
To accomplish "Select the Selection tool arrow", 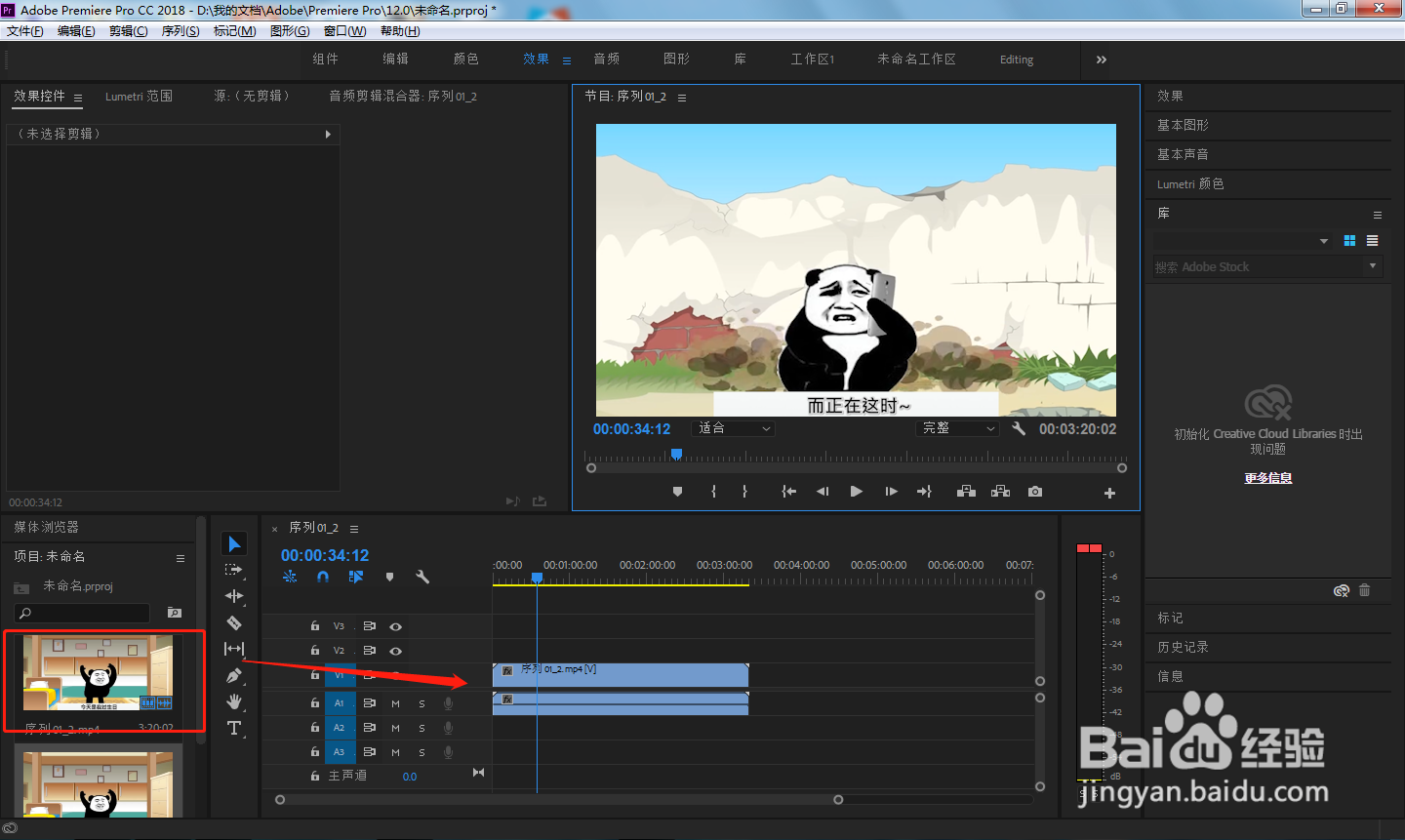I will 234,543.
